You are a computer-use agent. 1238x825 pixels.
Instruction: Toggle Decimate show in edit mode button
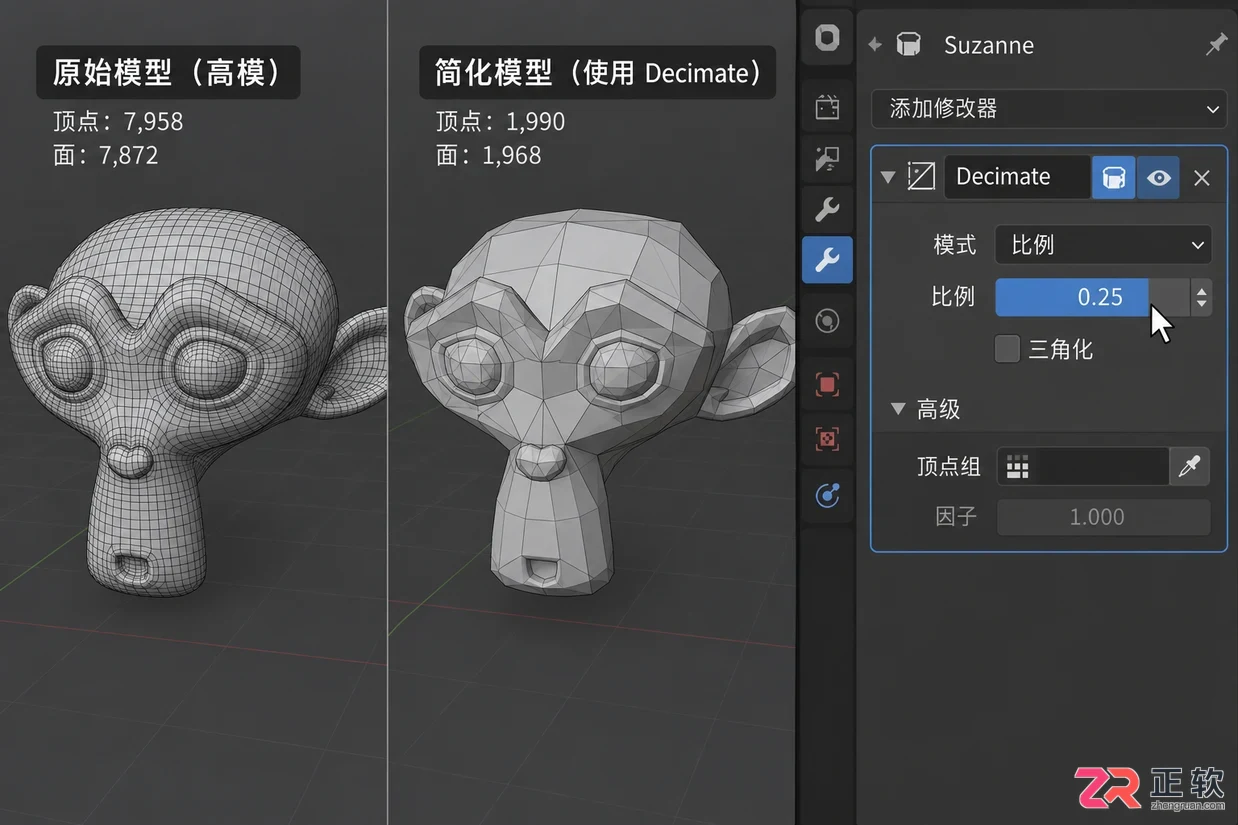point(1113,177)
